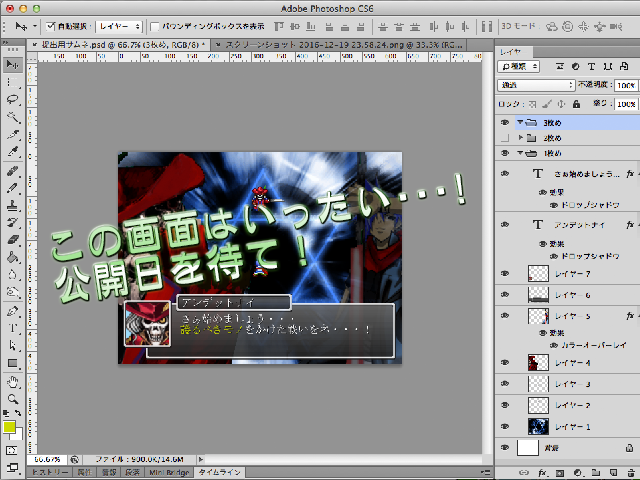The image size is (640, 480).
Task: Select the Eyedropper tool
Action: (13, 152)
